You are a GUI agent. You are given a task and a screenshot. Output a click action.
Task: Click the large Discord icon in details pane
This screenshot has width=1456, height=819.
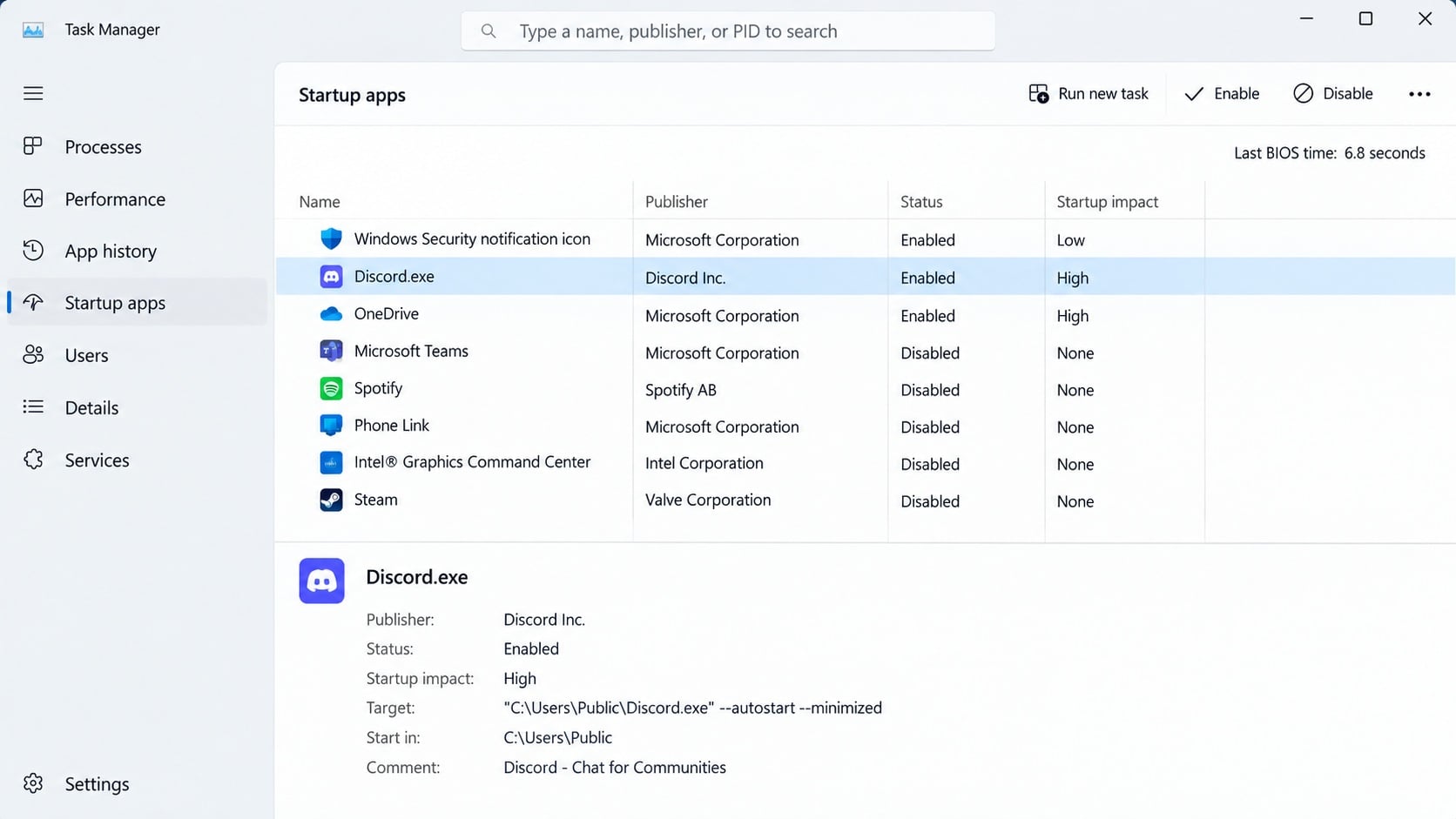pos(321,581)
